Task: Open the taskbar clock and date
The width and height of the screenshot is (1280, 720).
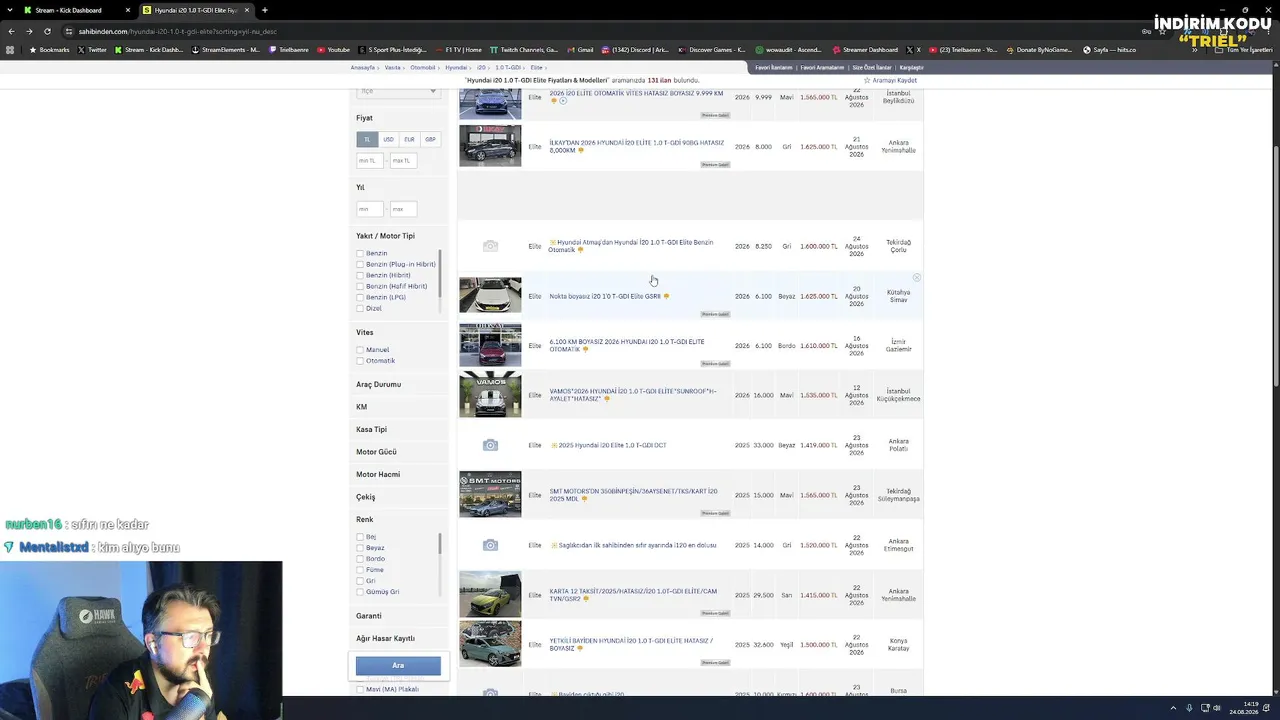Action: tap(1245, 708)
